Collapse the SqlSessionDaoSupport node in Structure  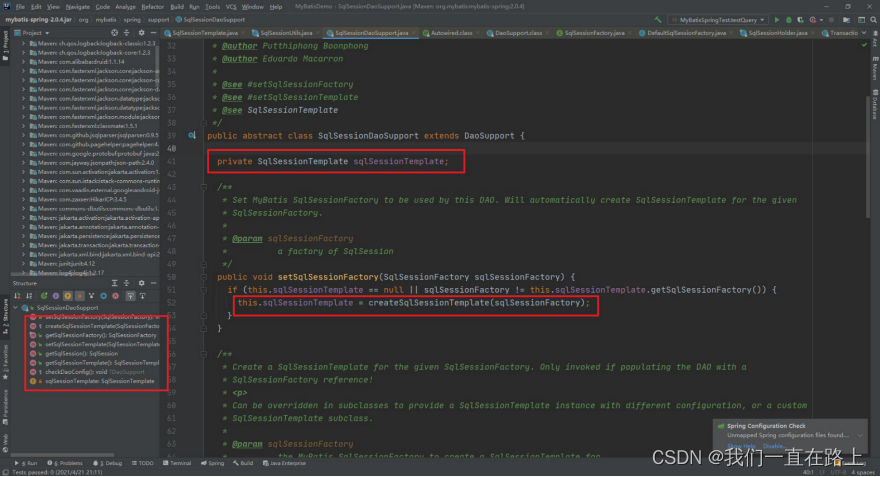16,308
